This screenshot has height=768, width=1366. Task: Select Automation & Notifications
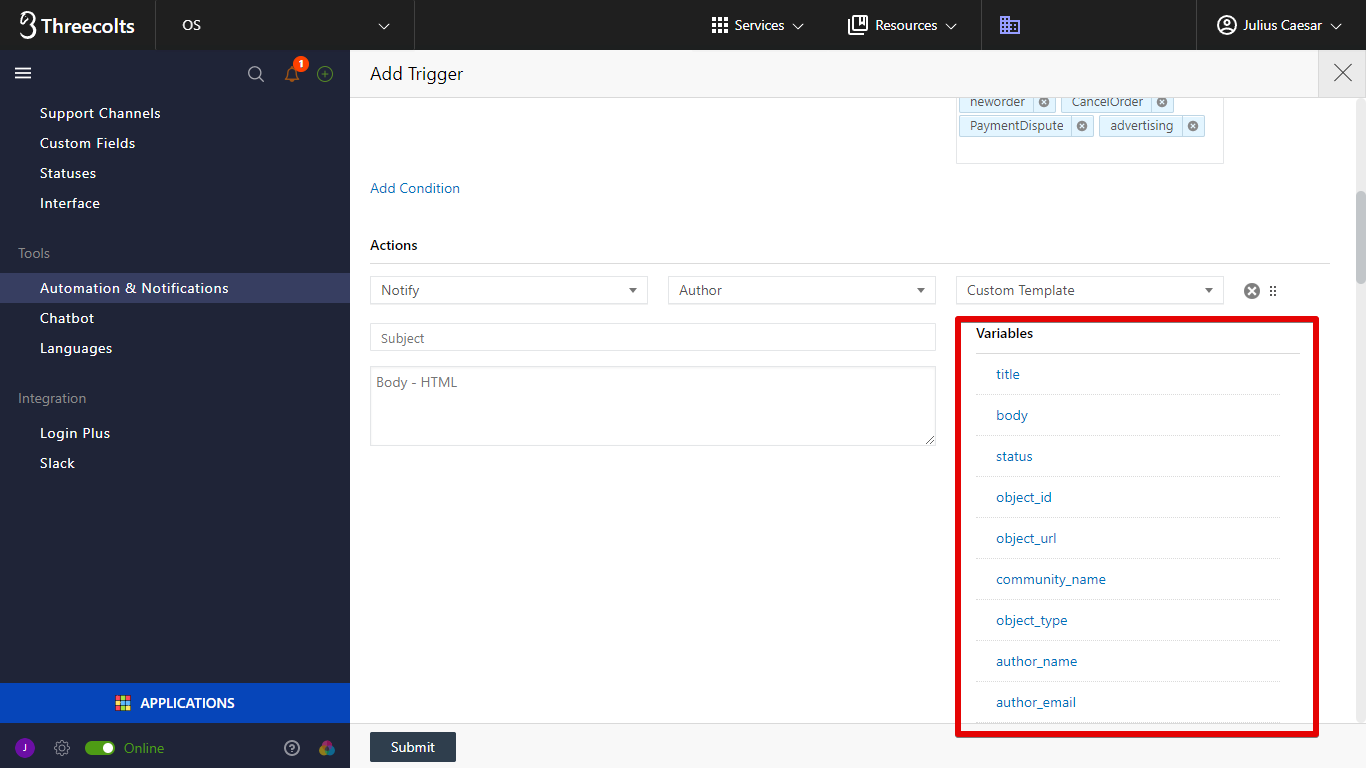(134, 288)
